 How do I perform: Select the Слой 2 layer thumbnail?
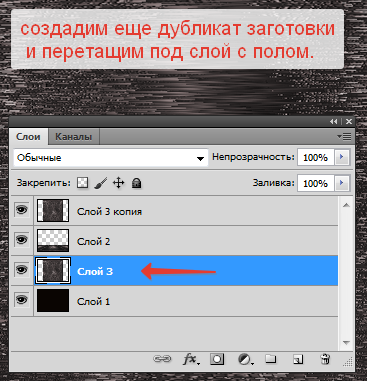(x=53, y=240)
